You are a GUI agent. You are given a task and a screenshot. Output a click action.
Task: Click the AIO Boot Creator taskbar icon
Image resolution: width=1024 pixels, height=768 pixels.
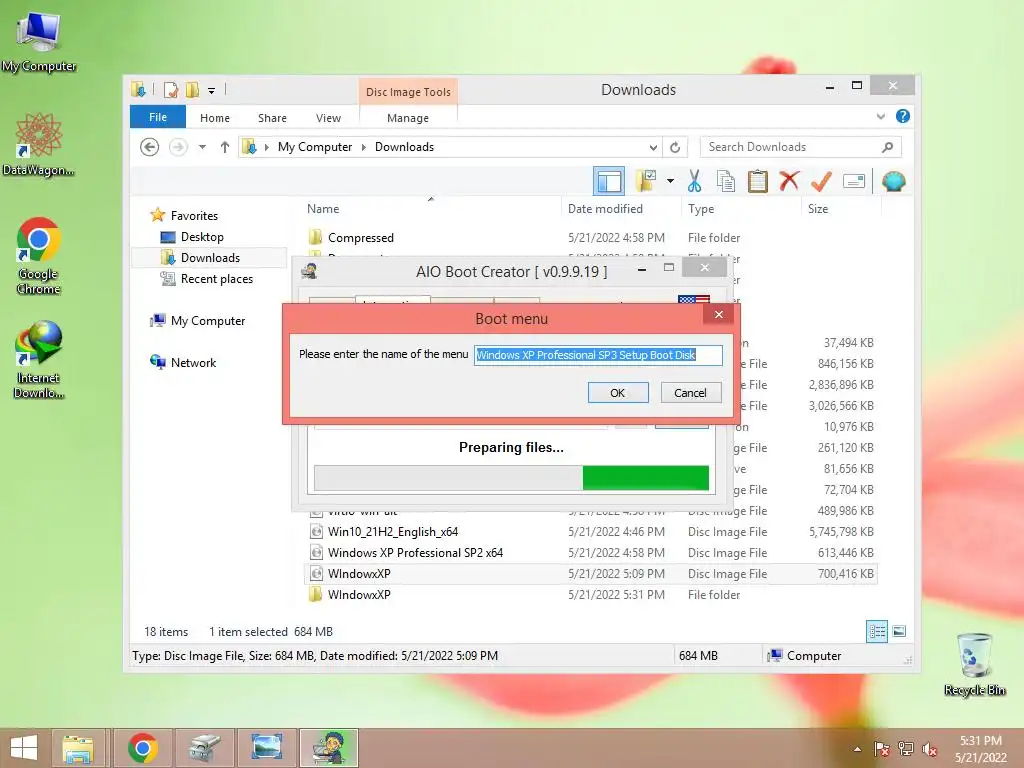pyautogui.click(x=328, y=748)
